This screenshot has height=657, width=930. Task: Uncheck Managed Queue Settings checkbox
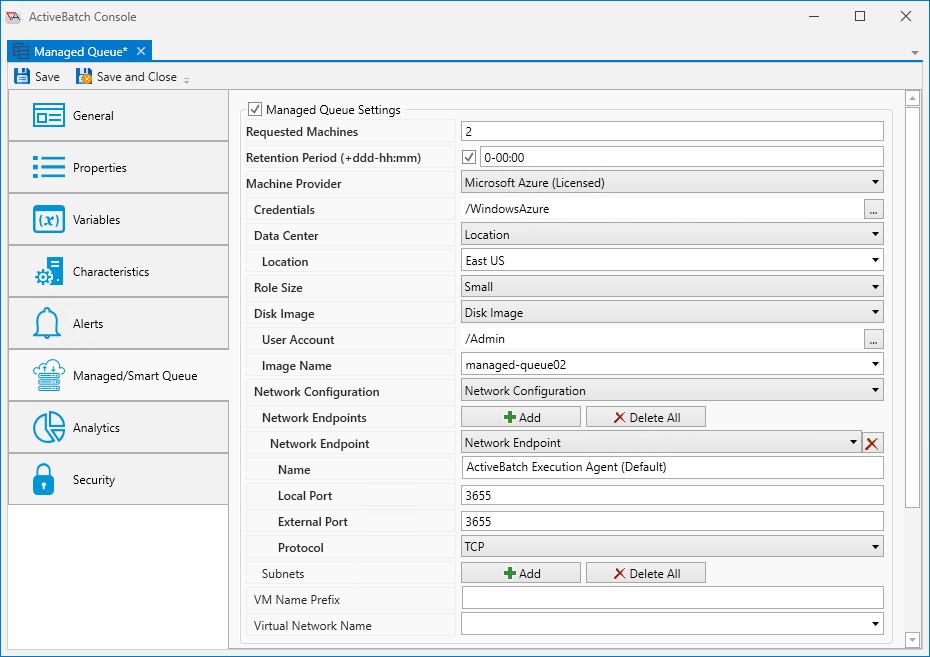[255, 109]
